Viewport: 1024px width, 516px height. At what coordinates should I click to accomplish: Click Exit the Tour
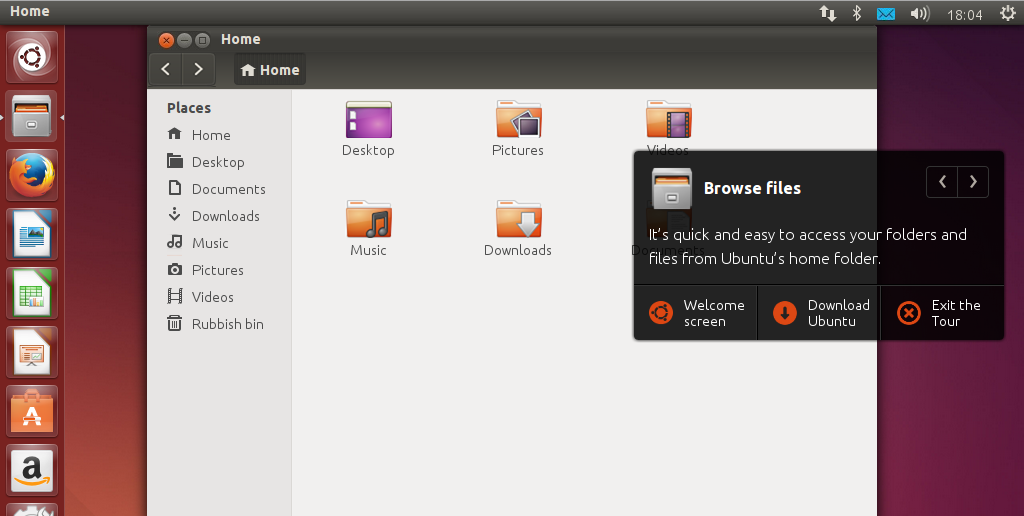coord(942,313)
